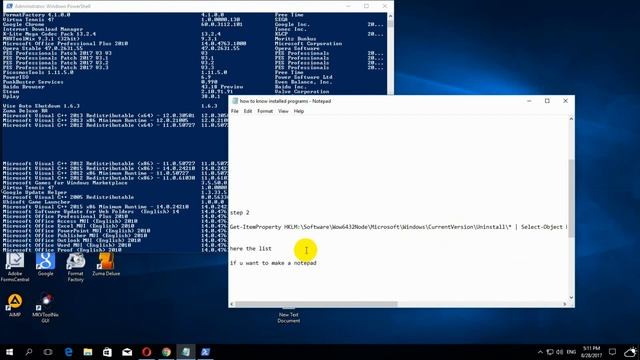The width and height of the screenshot is (640, 360).
Task: Maximize the PowerShell window
Action: (367, 6)
